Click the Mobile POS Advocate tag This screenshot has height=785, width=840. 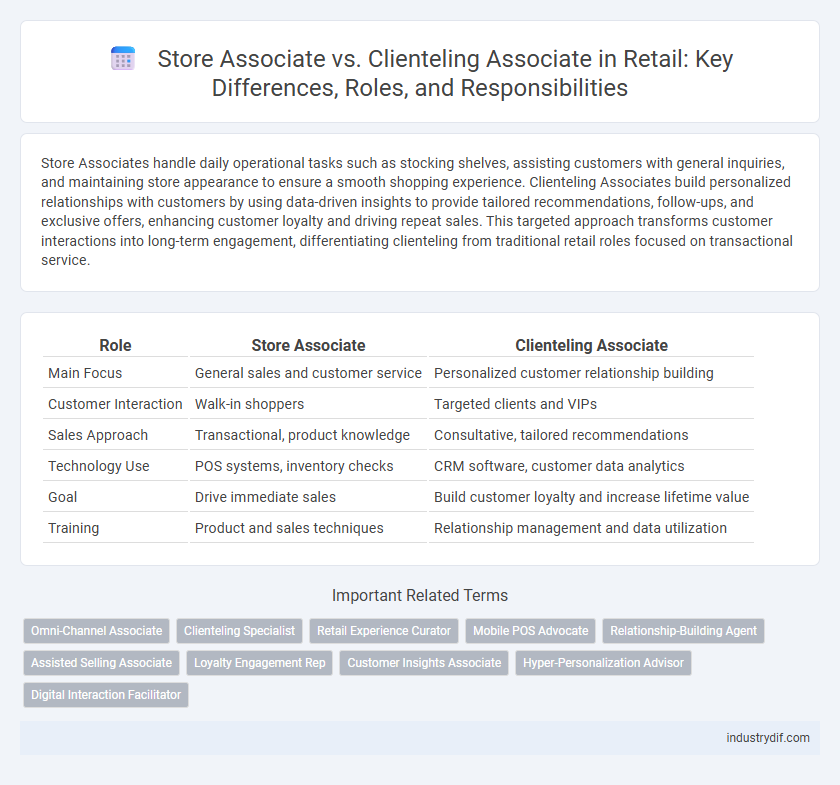pos(530,631)
